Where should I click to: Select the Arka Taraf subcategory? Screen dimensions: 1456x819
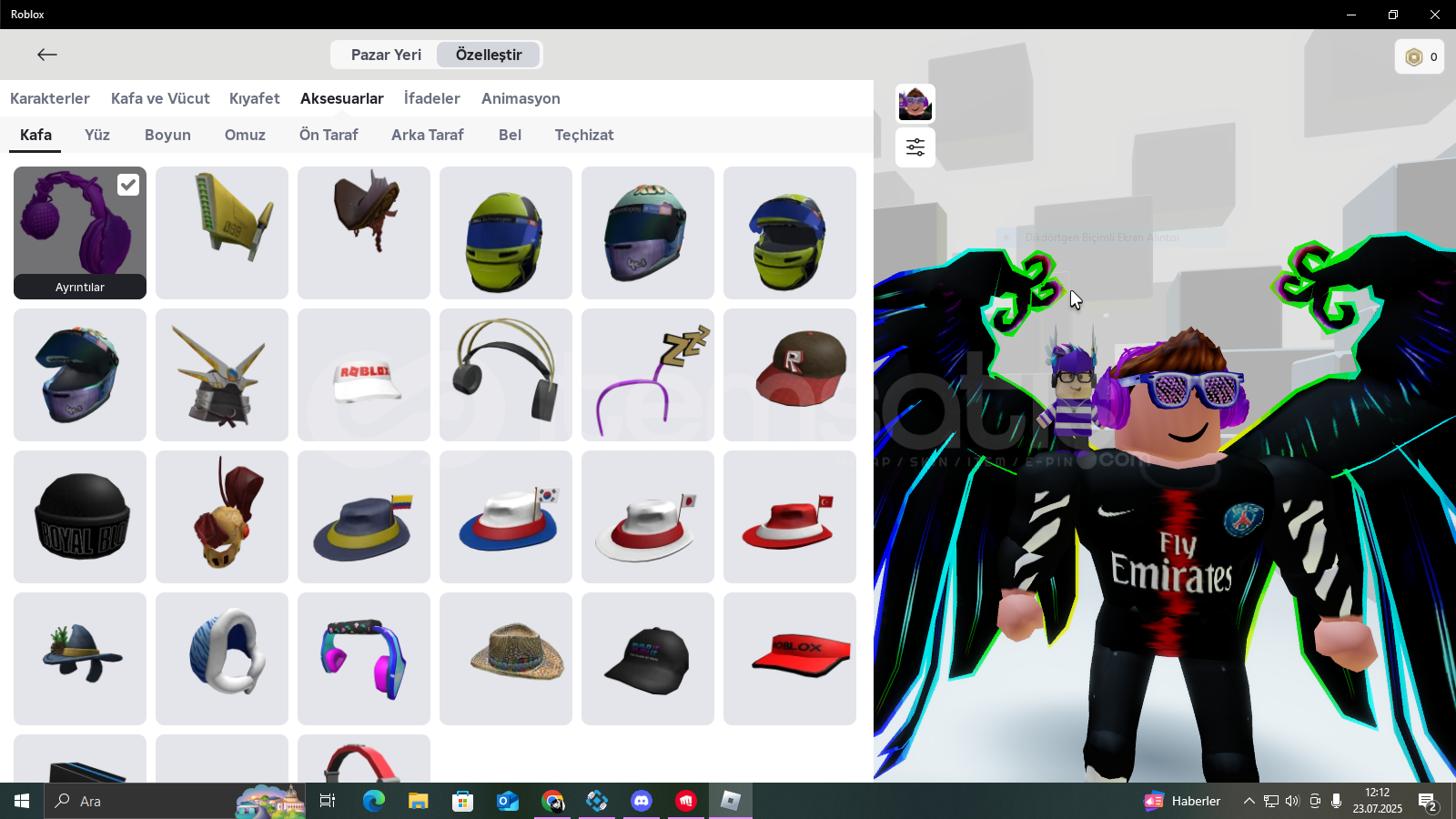pyautogui.click(x=428, y=135)
